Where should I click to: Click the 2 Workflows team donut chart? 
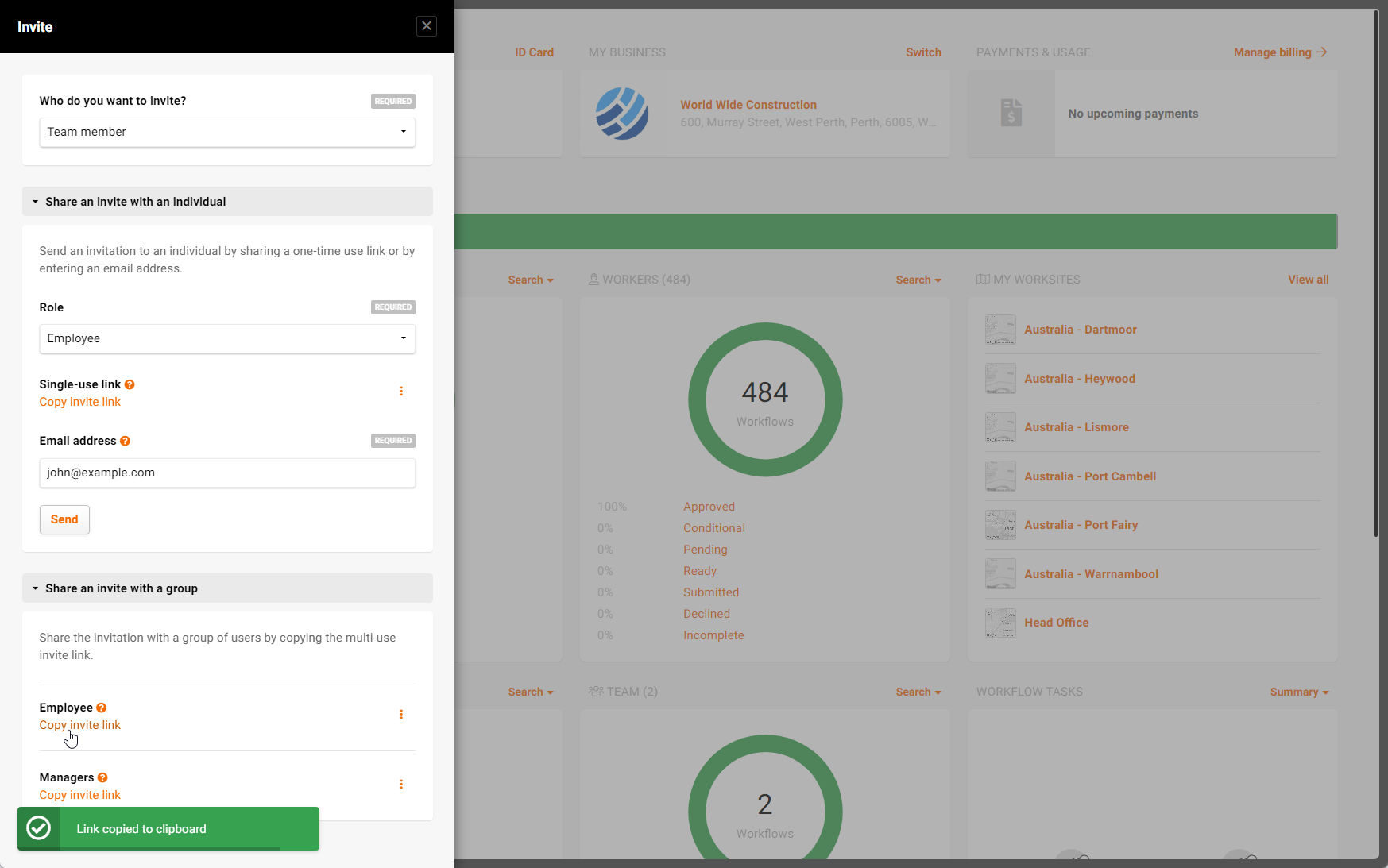click(x=765, y=797)
